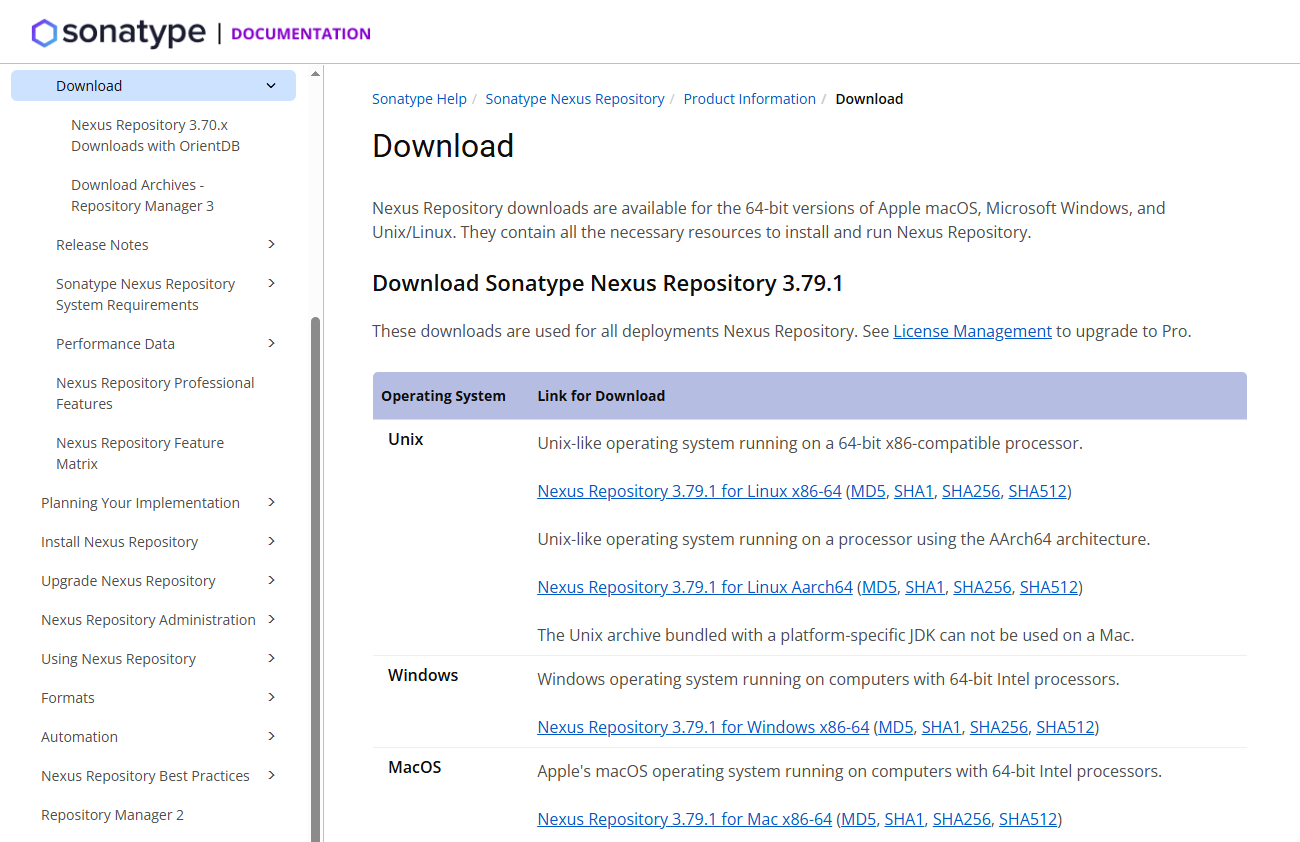Image resolution: width=1300 pixels, height=842 pixels.
Task: Open Planning Your Implementation in the sidebar
Action: point(140,503)
